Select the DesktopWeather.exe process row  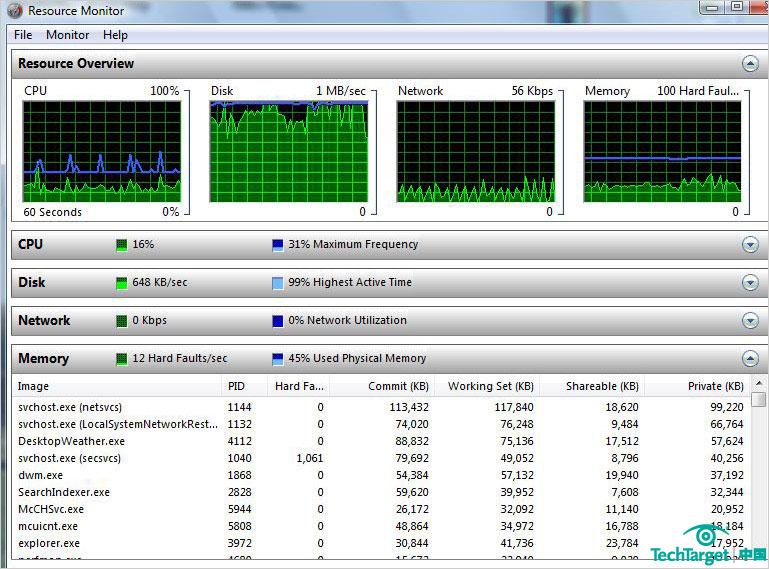(71, 441)
